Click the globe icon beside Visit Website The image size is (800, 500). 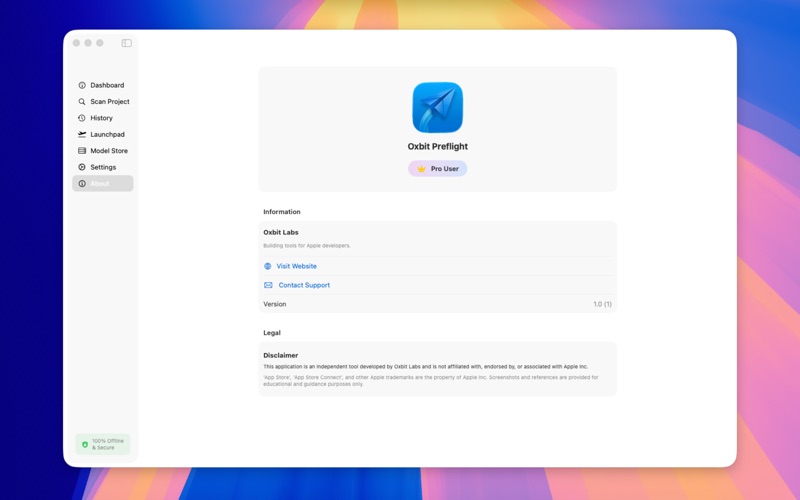coord(268,266)
